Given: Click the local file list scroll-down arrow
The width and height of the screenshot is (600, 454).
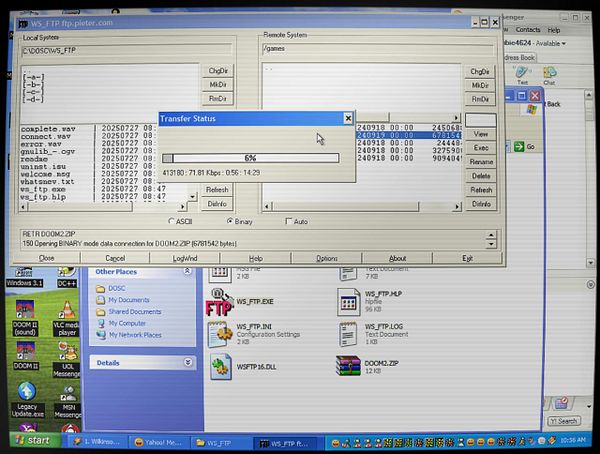Looking at the screenshot, I should (x=192, y=197).
